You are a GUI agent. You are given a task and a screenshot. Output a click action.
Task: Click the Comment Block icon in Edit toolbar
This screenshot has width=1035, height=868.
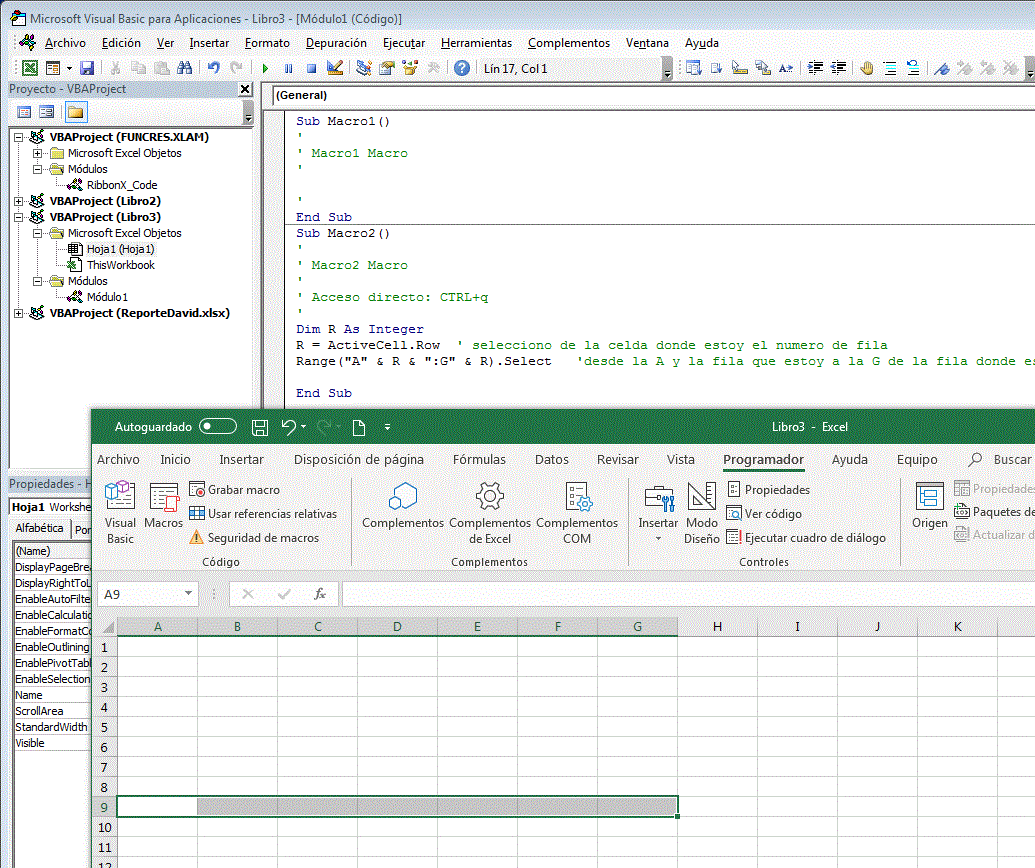[890, 68]
